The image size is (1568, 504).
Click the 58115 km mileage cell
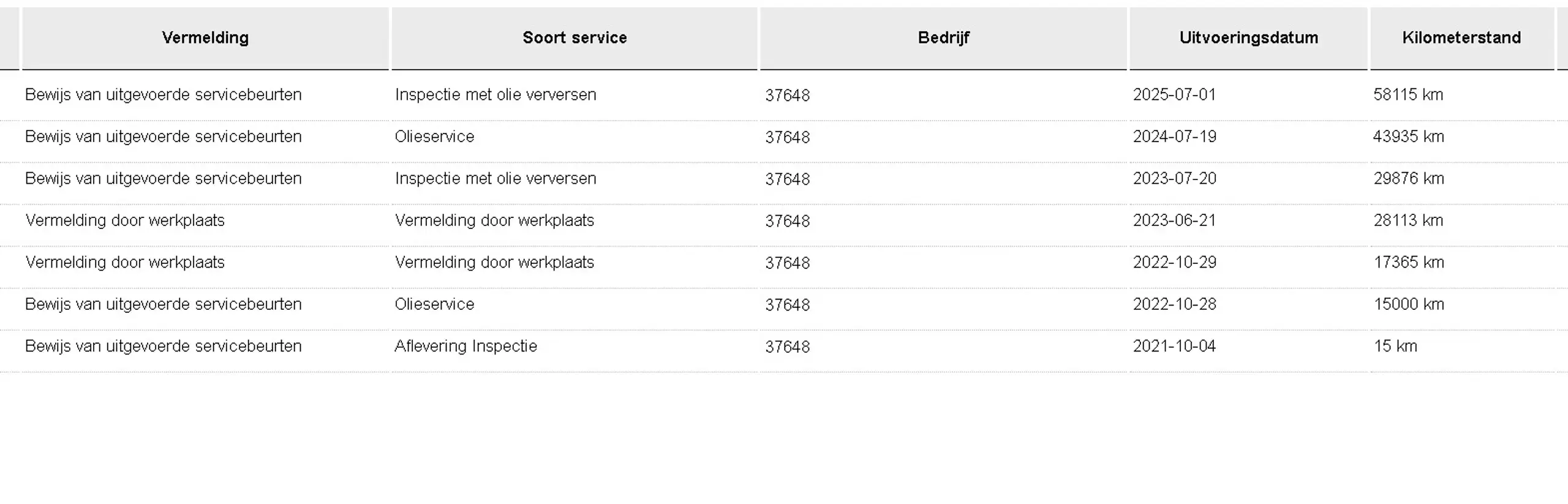(1408, 95)
